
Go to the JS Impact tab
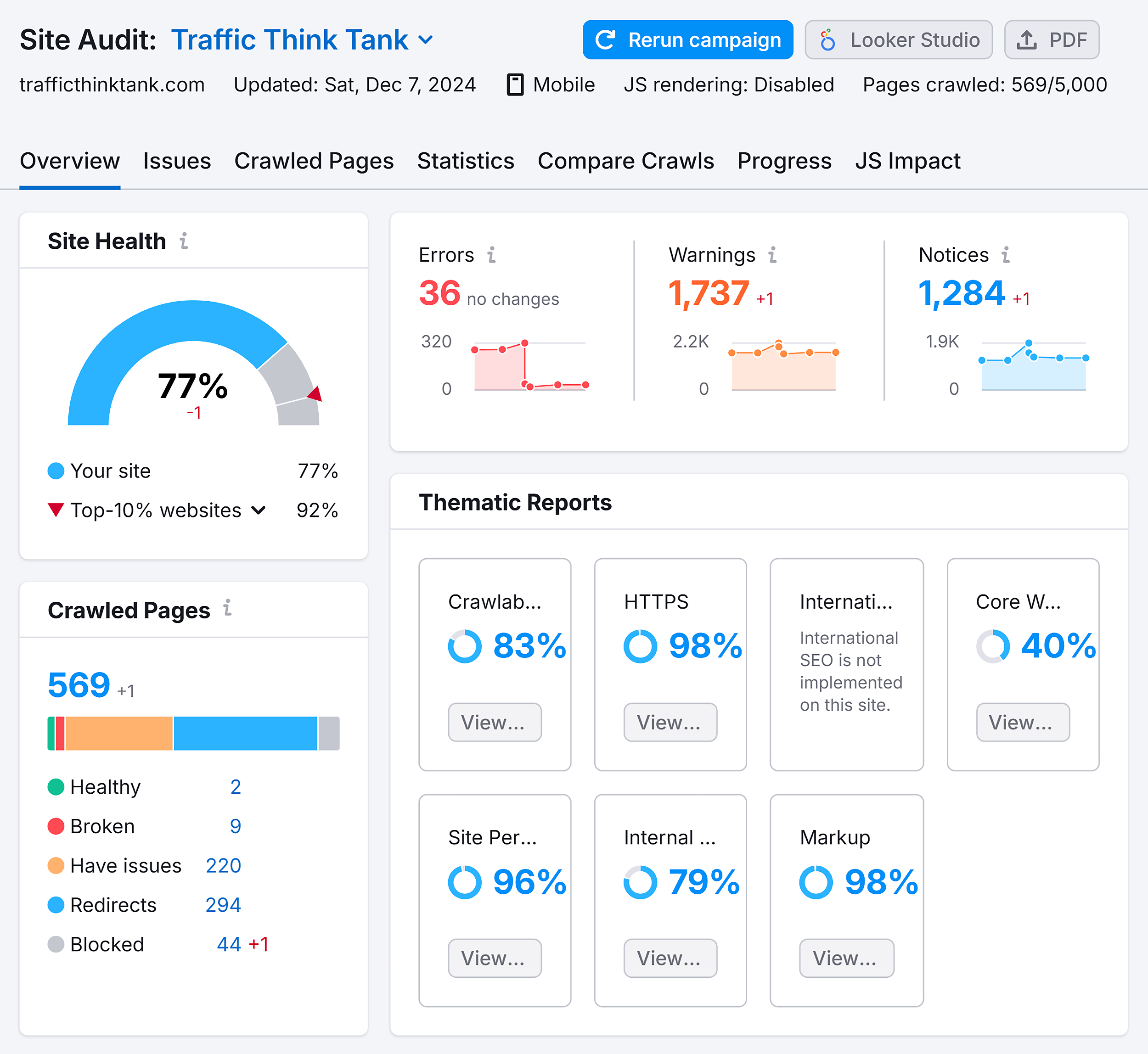(x=908, y=162)
